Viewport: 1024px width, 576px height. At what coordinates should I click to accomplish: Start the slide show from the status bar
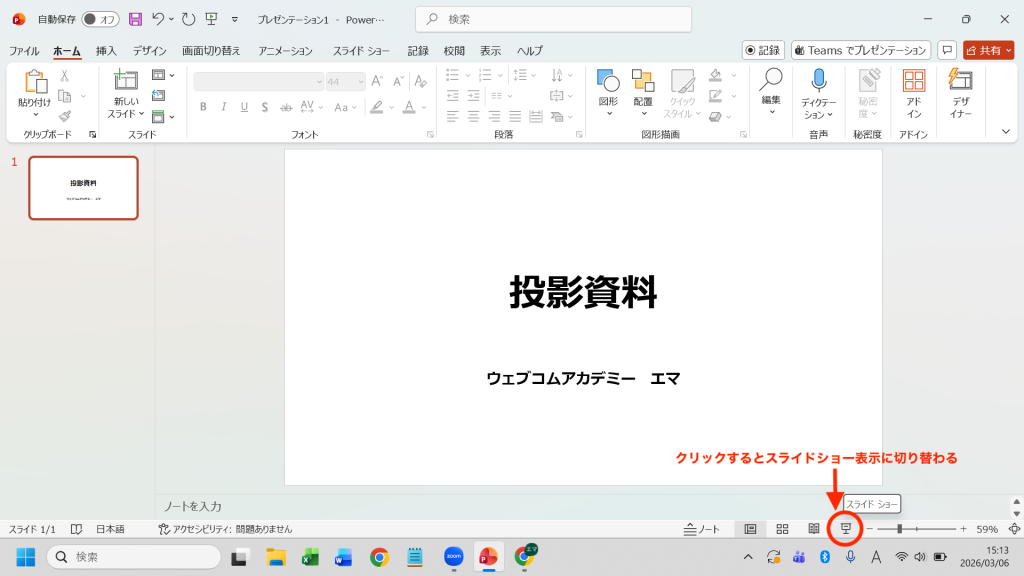843,527
